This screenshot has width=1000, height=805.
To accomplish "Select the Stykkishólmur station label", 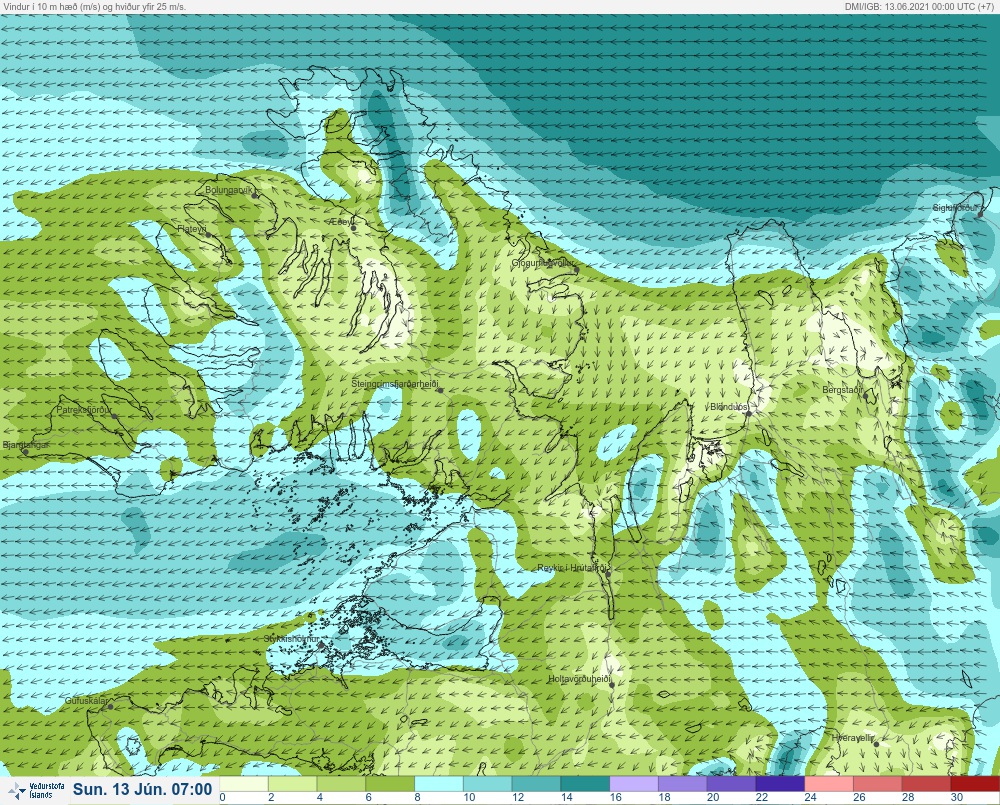I will 291,639.
